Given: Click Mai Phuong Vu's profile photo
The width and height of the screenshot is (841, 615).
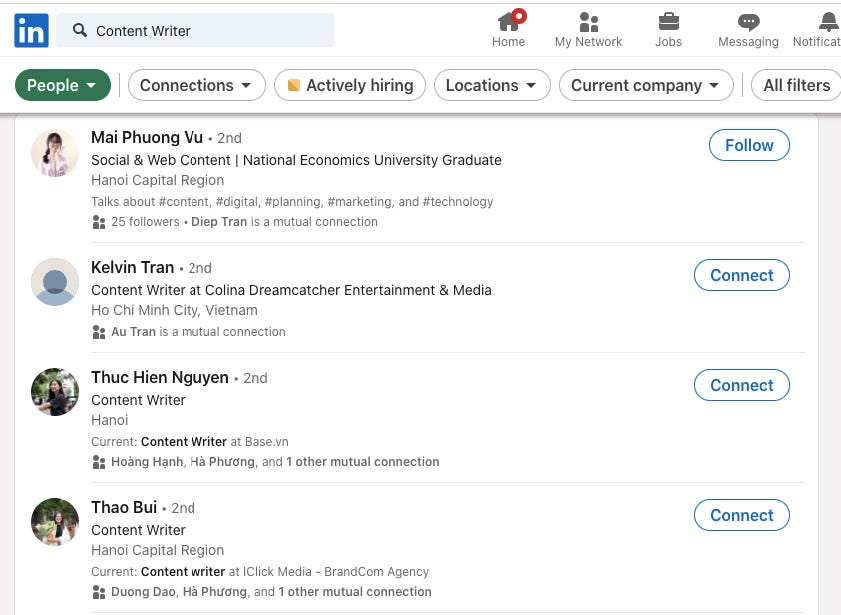Looking at the screenshot, I should click(x=55, y=153).
